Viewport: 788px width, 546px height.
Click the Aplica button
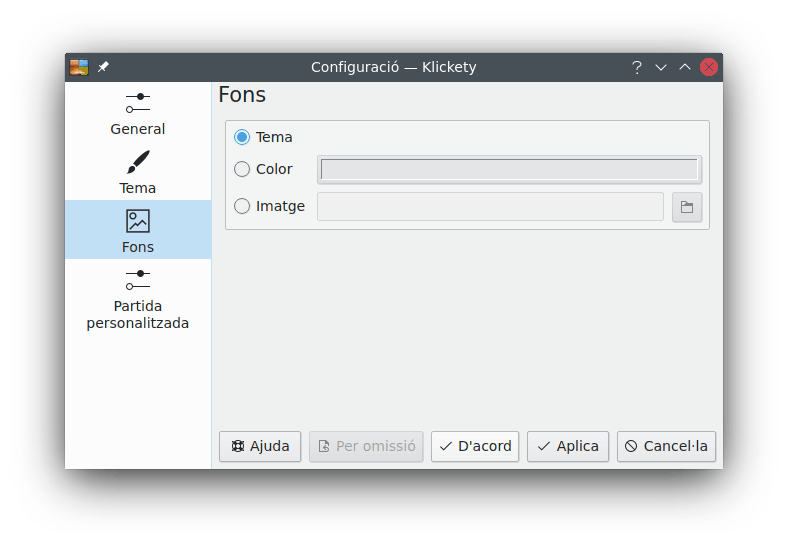pyautogui.click(x=568, y=446)
